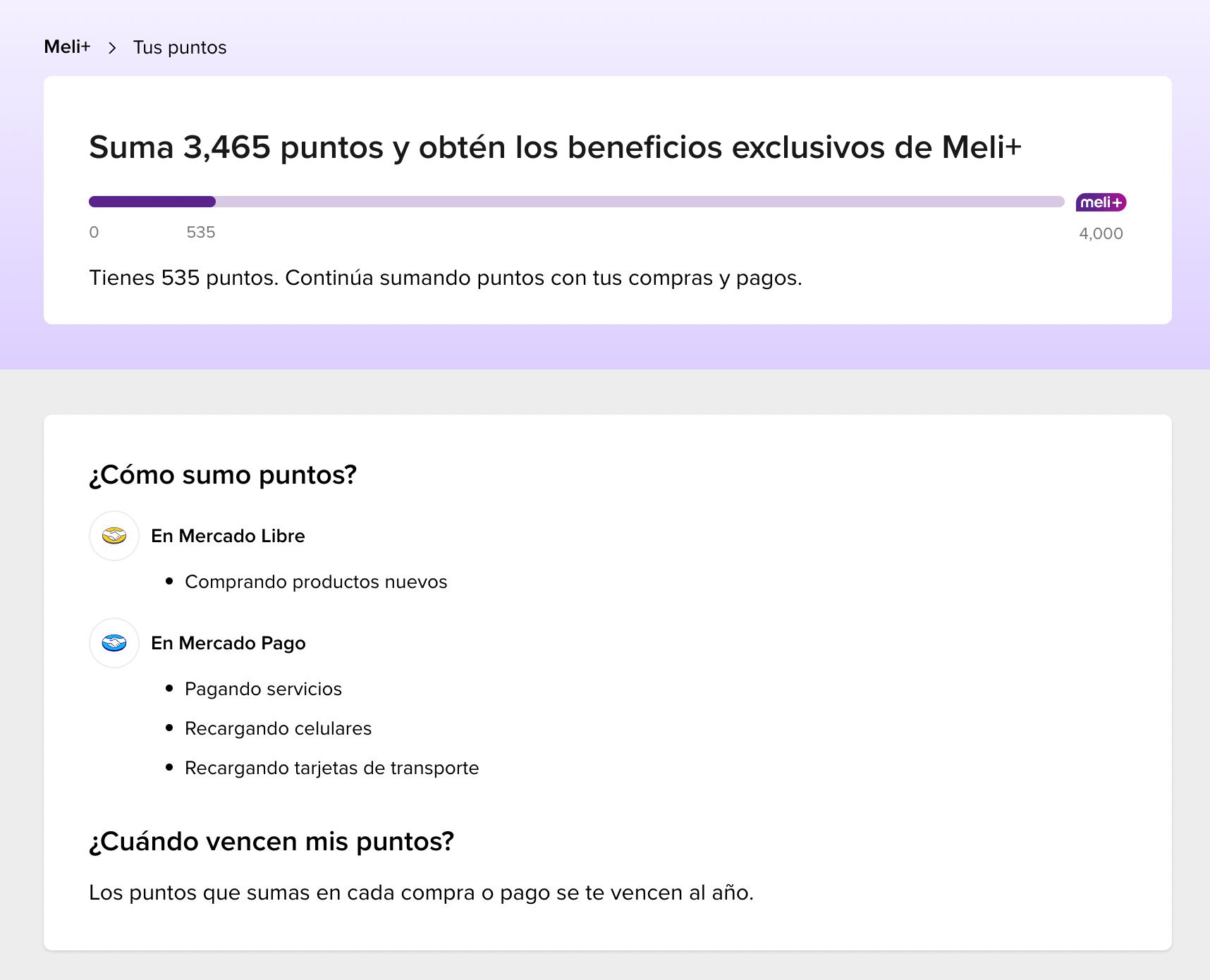The image size is (1210, 980).
Task: Click the breadcrumb chevron arrow separator
Action: (x=112, y=48)
